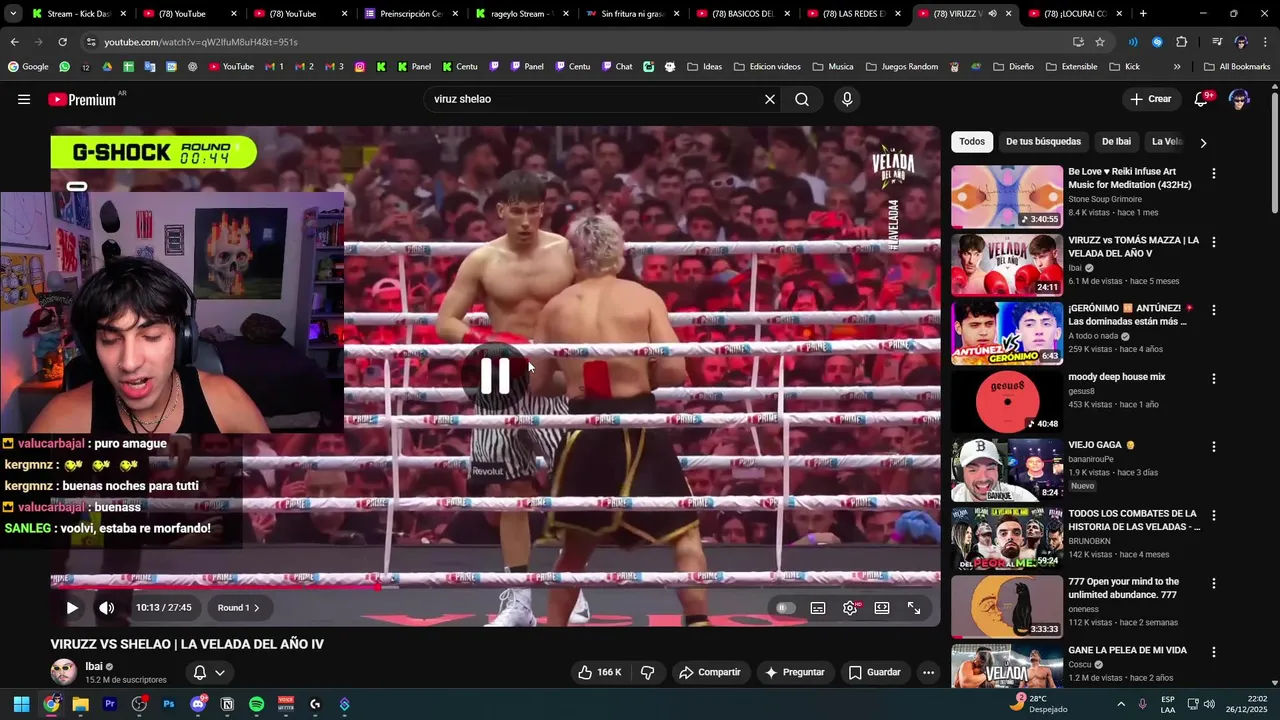Reload the page
This screenshot has height=720, width=1280.
pos(62,42)
